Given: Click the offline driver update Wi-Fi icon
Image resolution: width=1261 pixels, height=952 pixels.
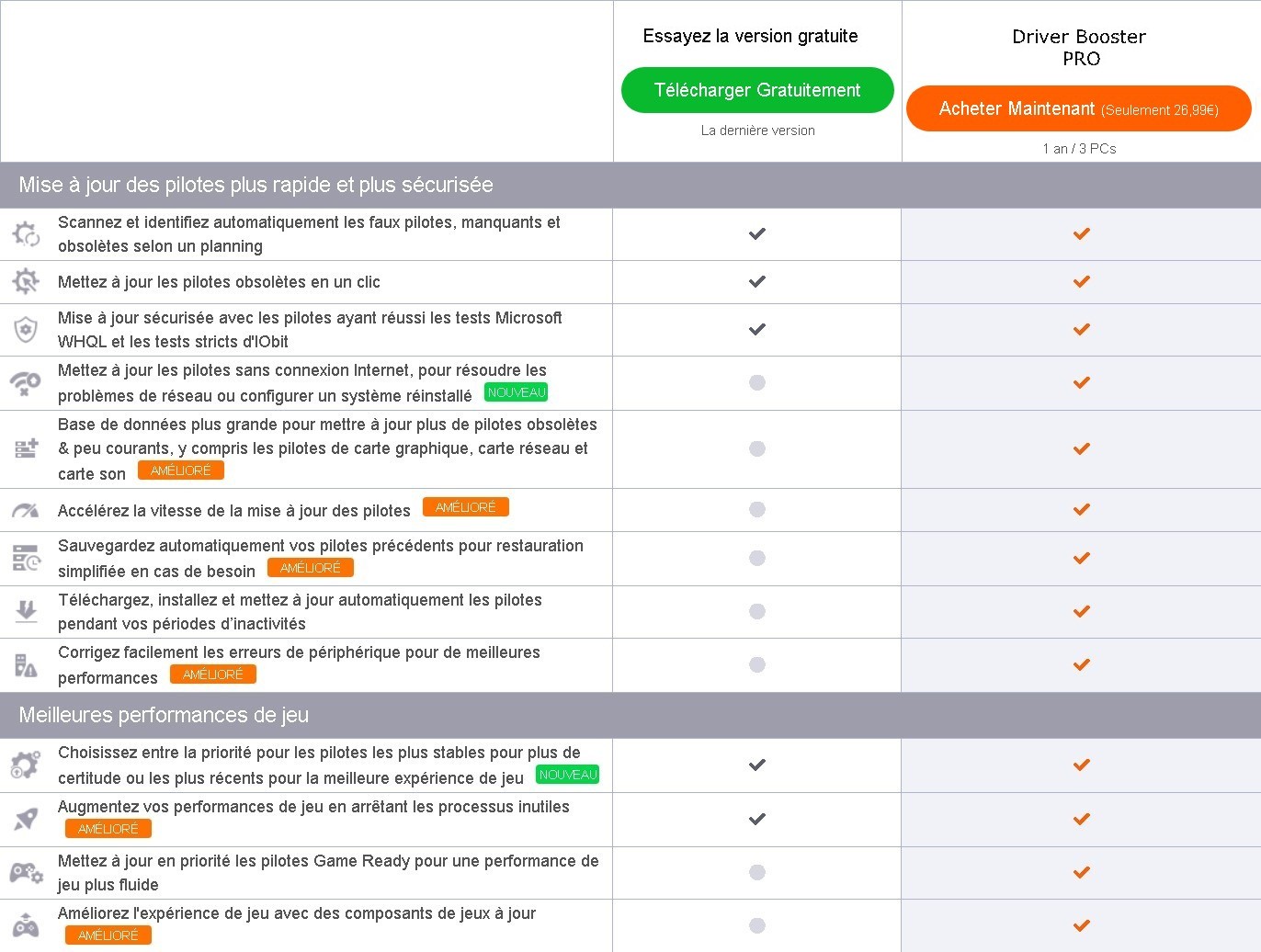Looking at the screenshot, I should [26, 383].
